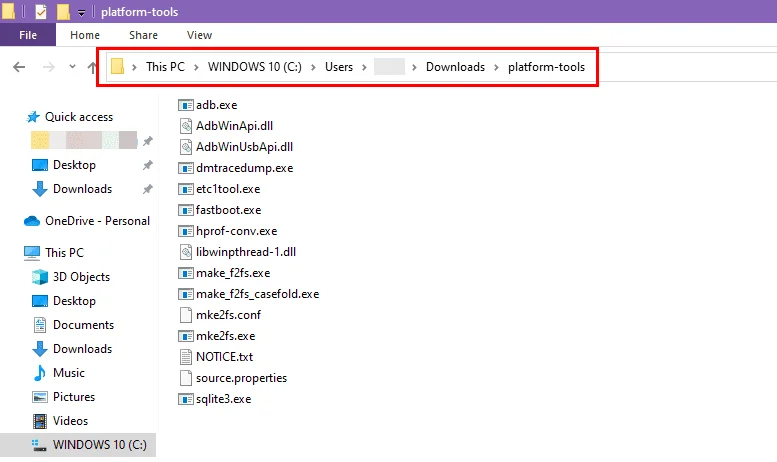This screenshot has width=777, height=462.
Task: Select the adb.exe file icon
Action: click(x=185, y=105)
